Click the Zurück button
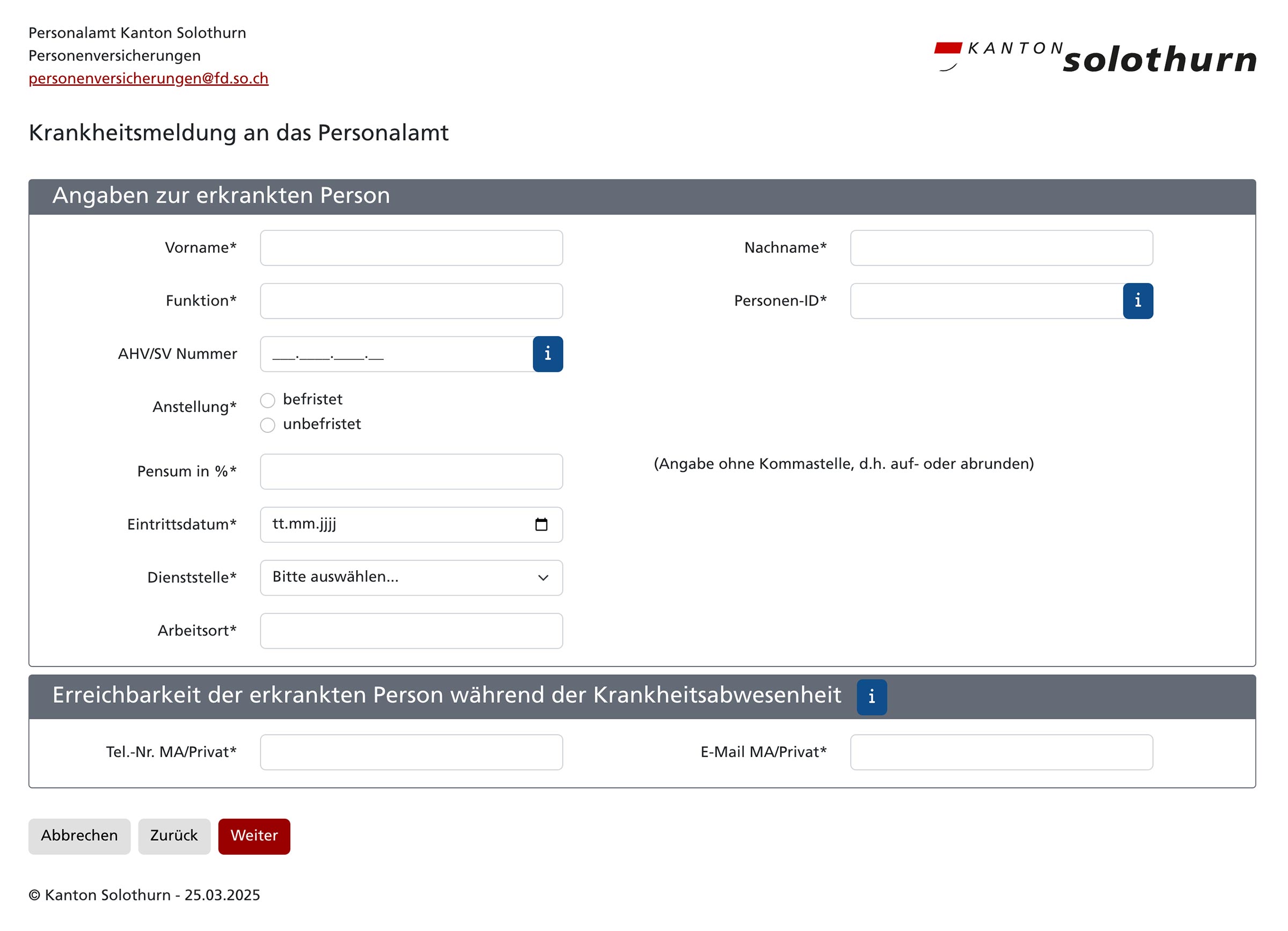Screen dimensions: 1288x931 [x=174, y=835]
